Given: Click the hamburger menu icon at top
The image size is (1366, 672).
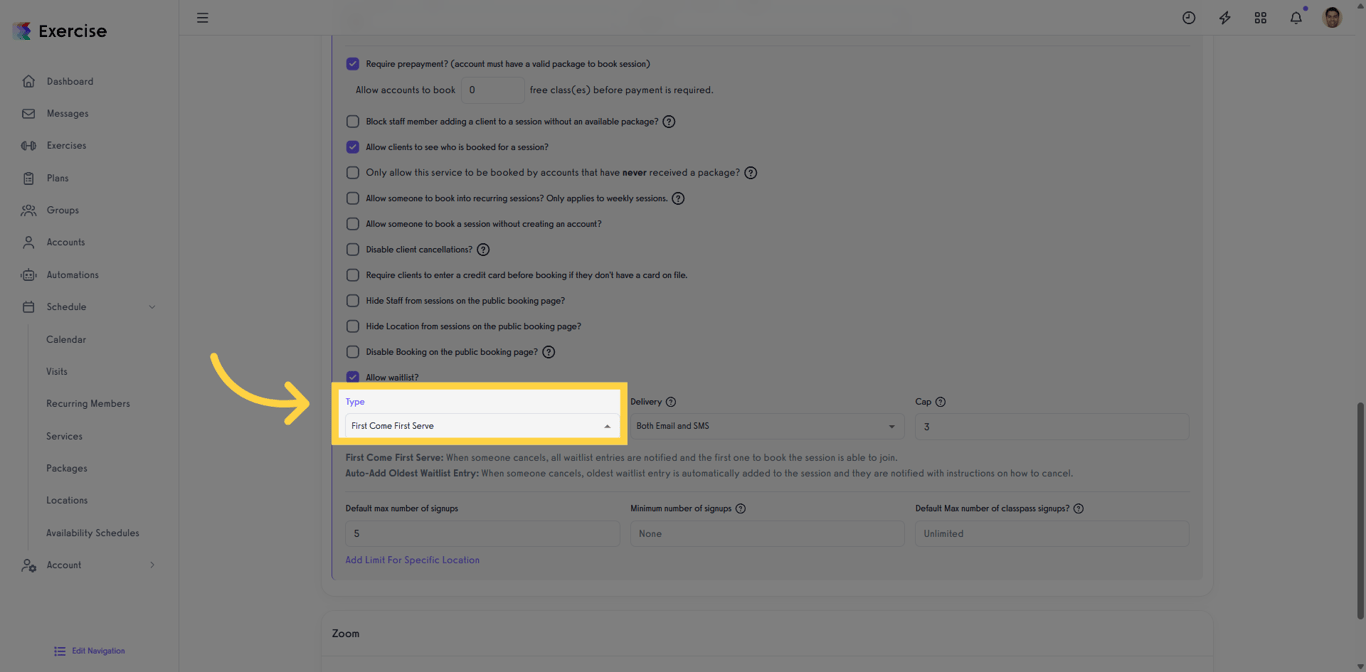Looking at the screenshot, I should [x=201, y=17].
